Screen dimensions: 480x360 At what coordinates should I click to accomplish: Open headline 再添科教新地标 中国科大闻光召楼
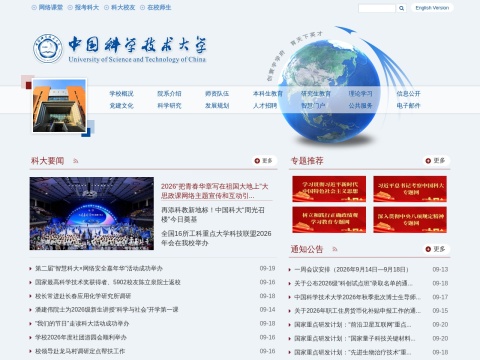point(213,215)
